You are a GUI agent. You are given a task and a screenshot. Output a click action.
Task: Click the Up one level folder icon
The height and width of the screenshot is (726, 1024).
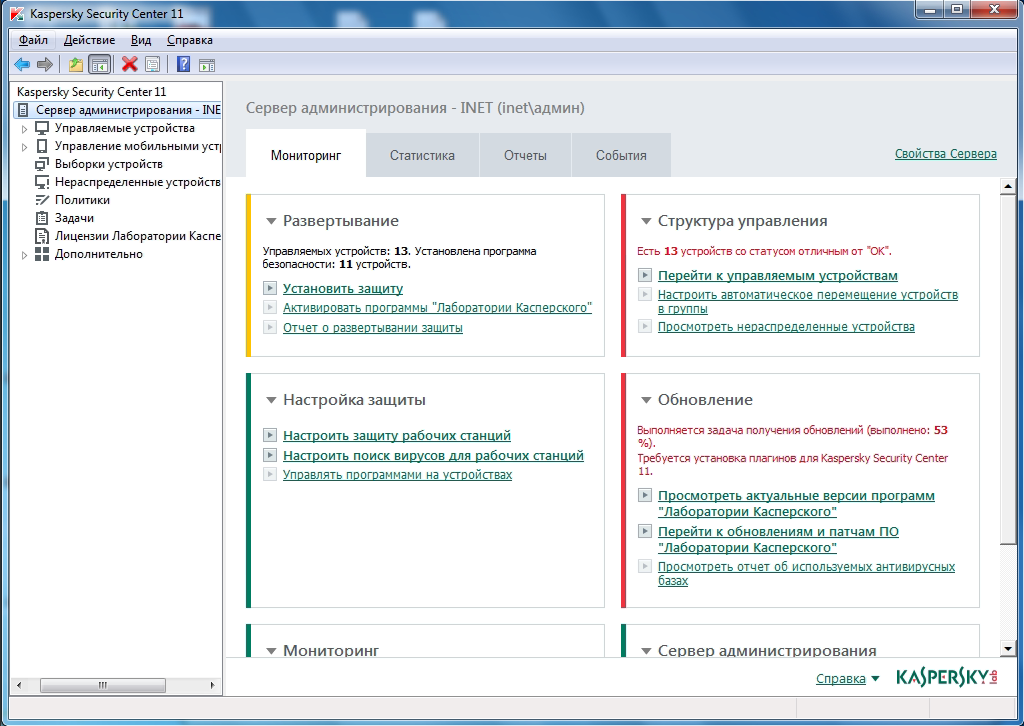click(x=76, y=64)
